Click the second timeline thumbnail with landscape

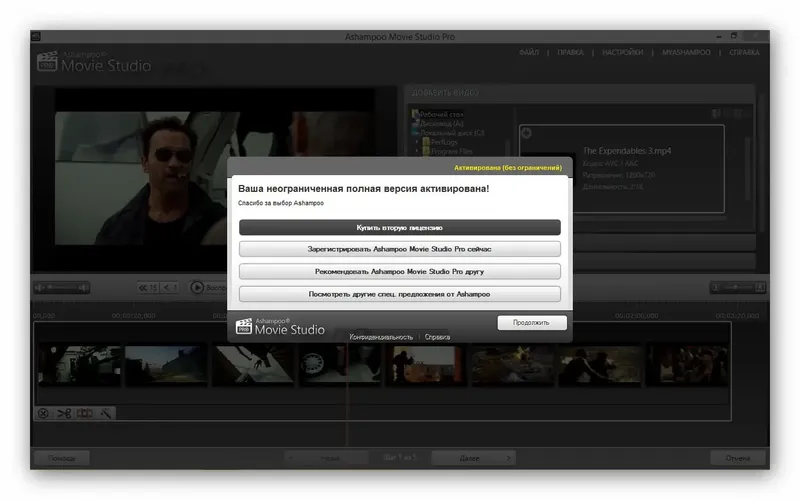tap(166, 365)
